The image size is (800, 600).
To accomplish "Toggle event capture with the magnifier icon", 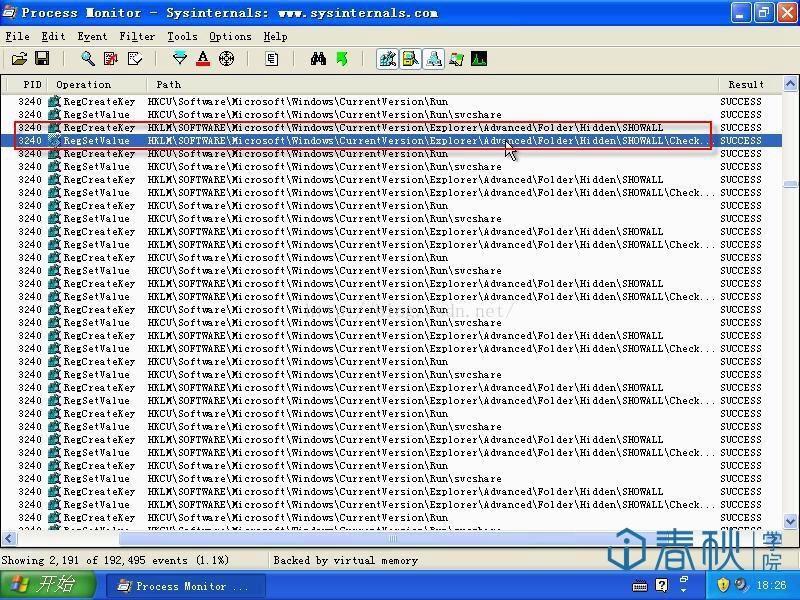I will point(88,59).
